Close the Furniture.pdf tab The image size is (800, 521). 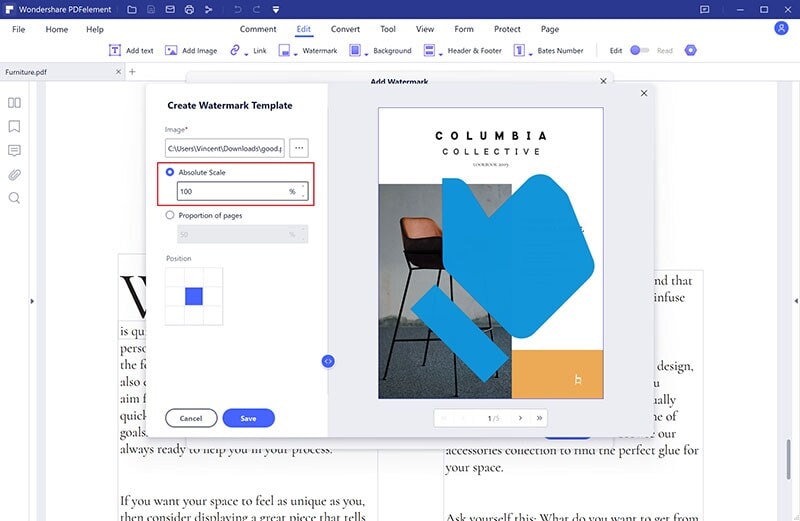[x=118, y=72]
